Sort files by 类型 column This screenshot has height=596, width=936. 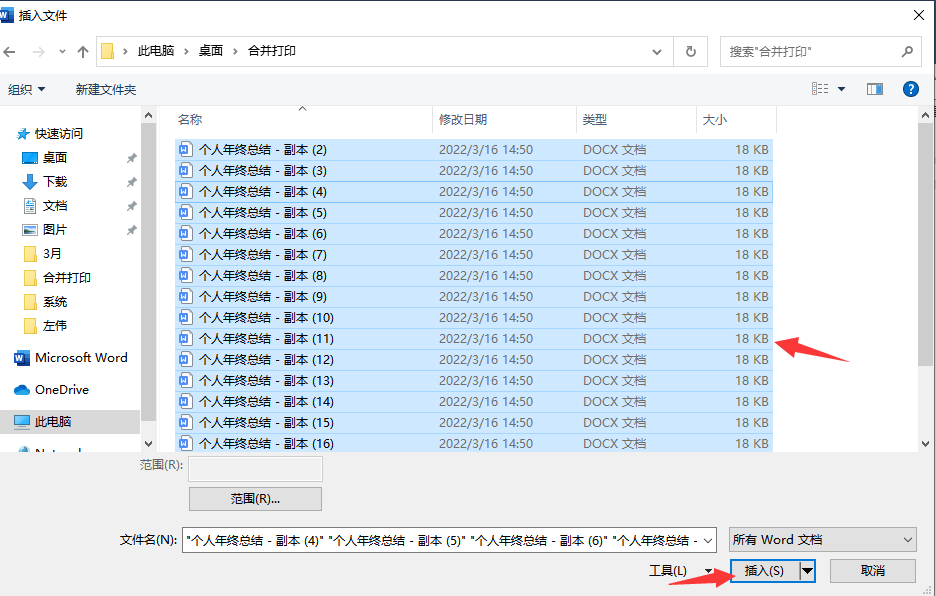coord(595,119)
